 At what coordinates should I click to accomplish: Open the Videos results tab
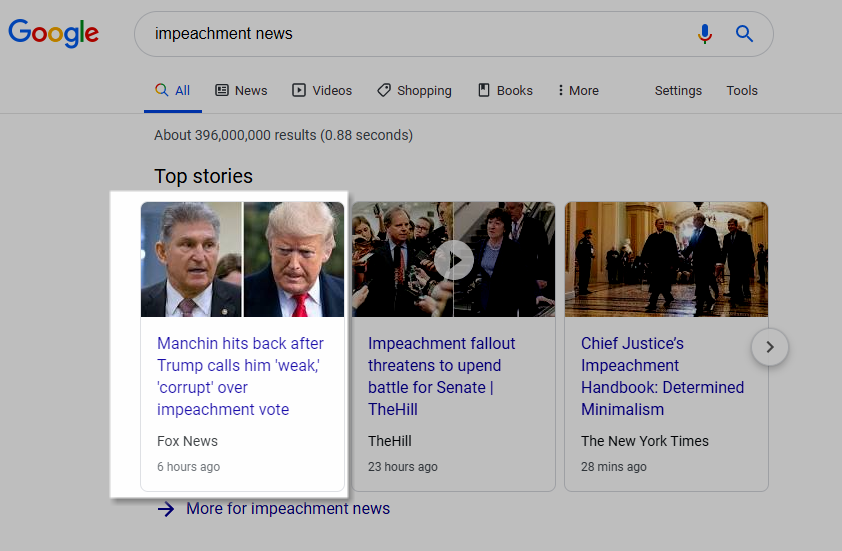tap(322, 90)
